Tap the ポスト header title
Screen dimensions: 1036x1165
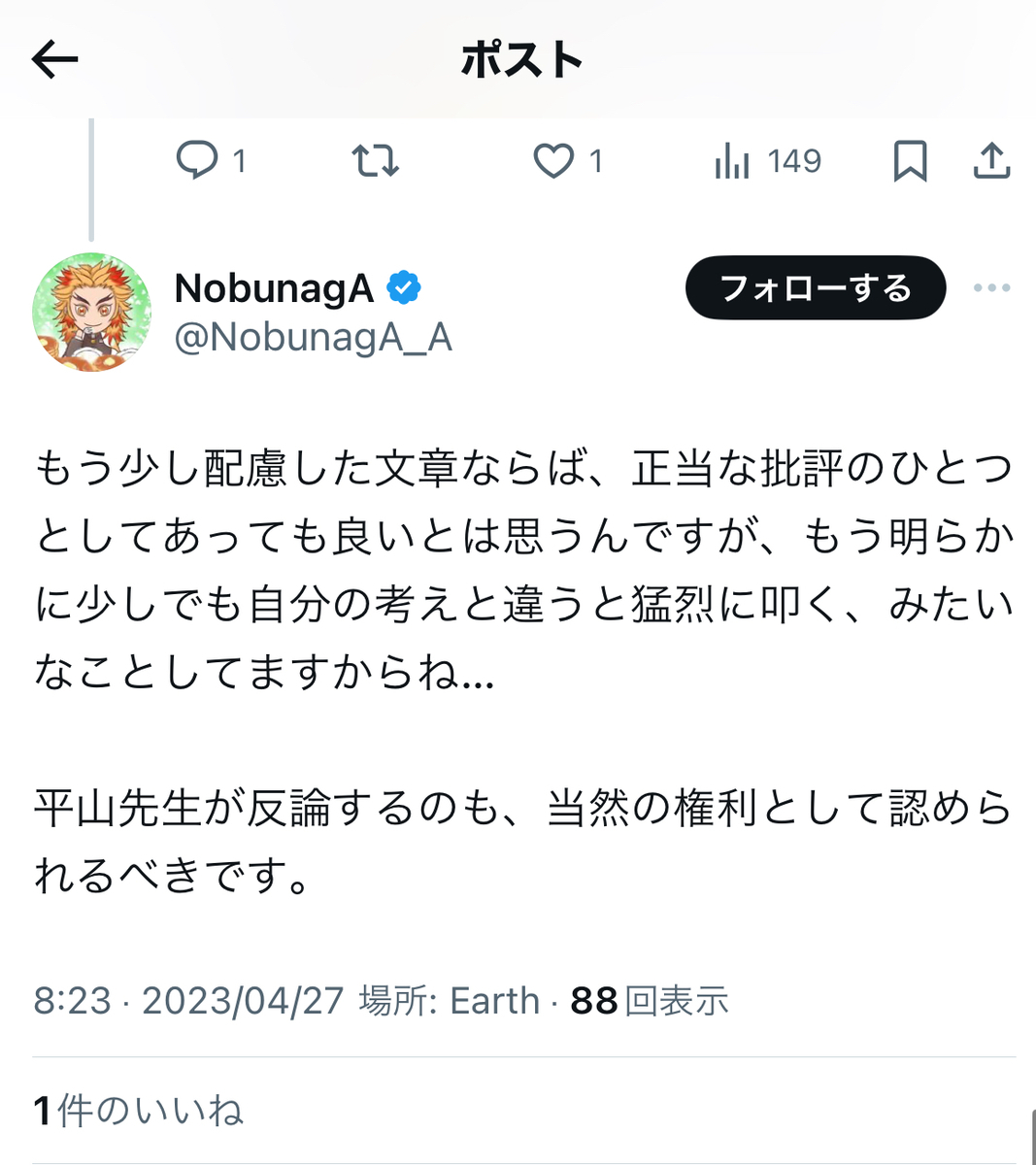click(521, 60)
